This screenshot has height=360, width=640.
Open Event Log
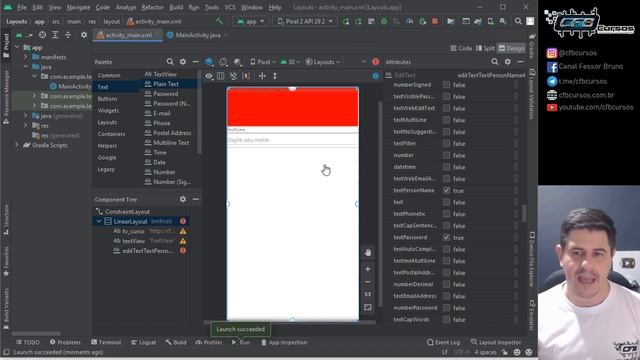click(443, 342)
